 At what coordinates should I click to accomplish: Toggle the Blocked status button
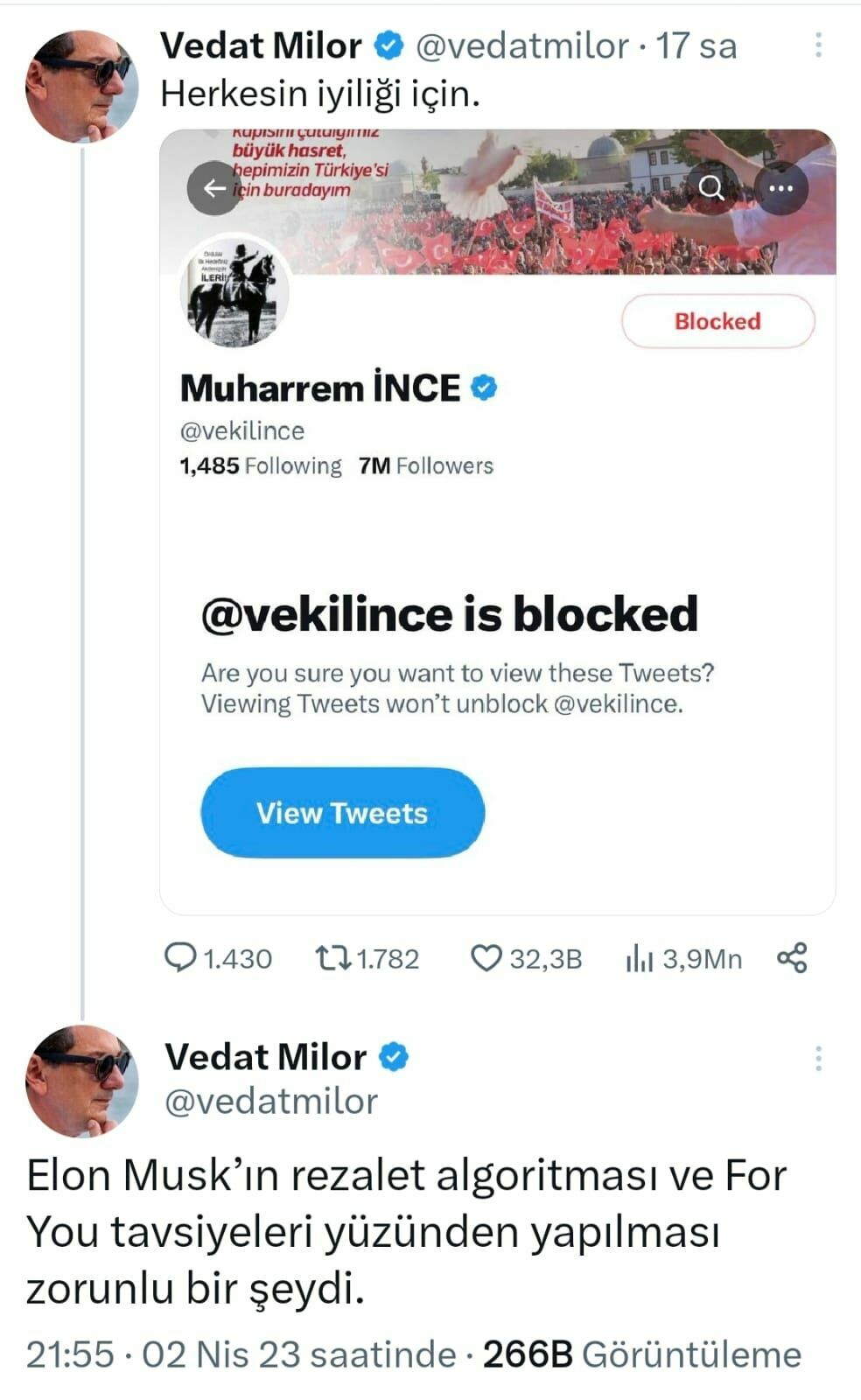pos(717,321)
